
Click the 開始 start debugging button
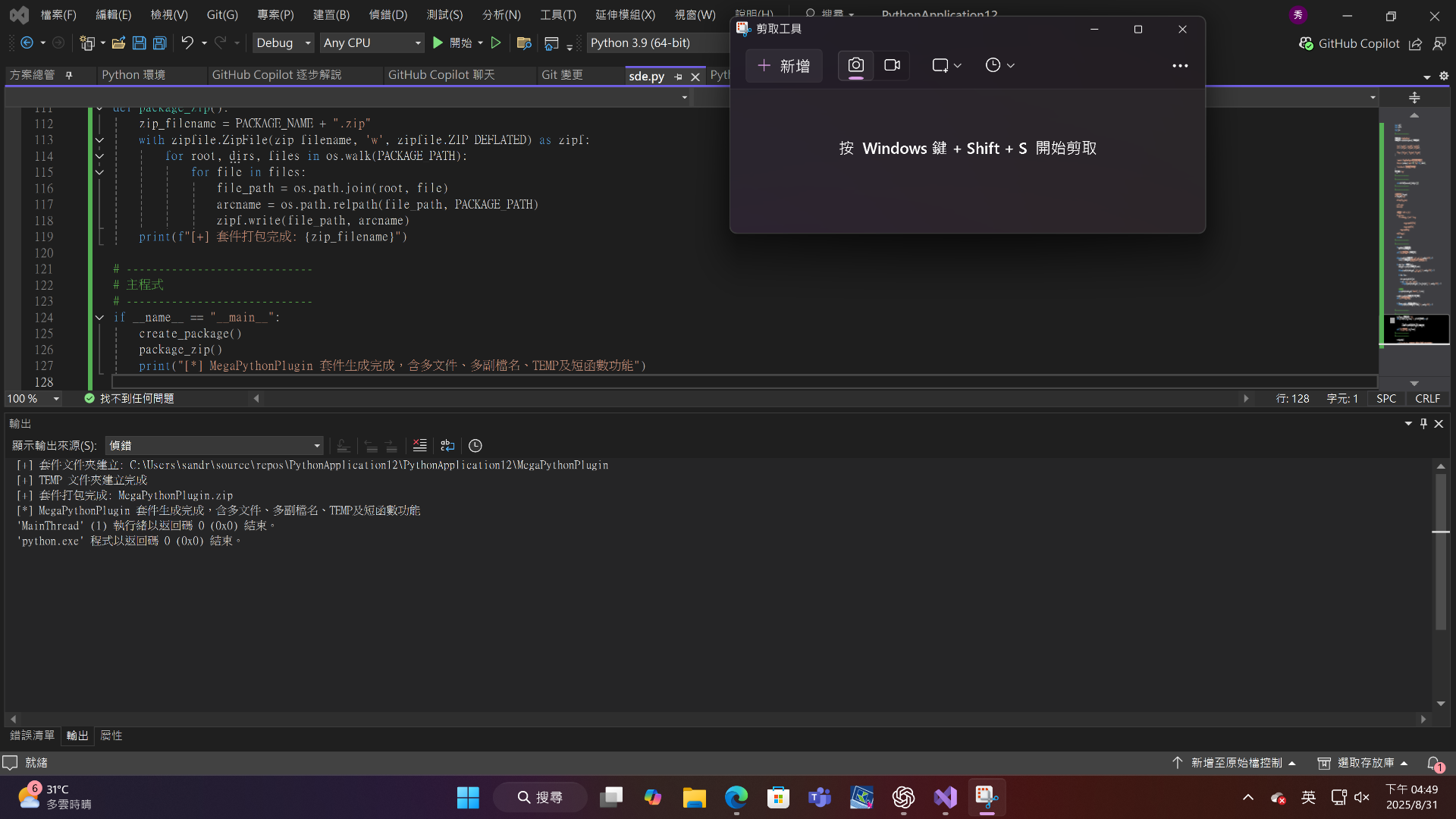click(x=453, y=43)
